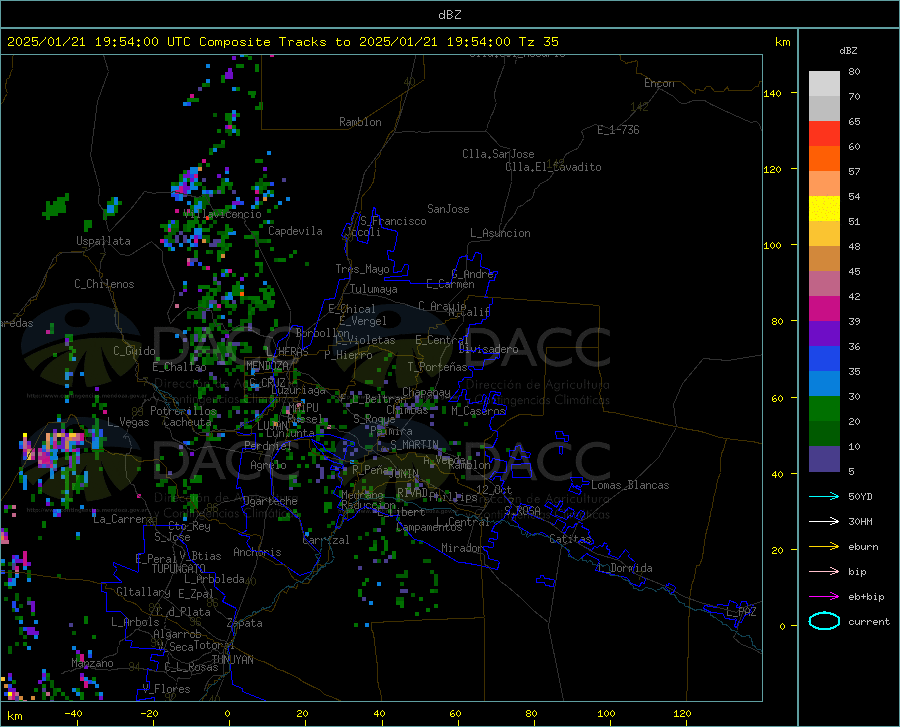Select the pink bip arrow in legend
This screenshot has height=727, width=900.
point(824,572)
